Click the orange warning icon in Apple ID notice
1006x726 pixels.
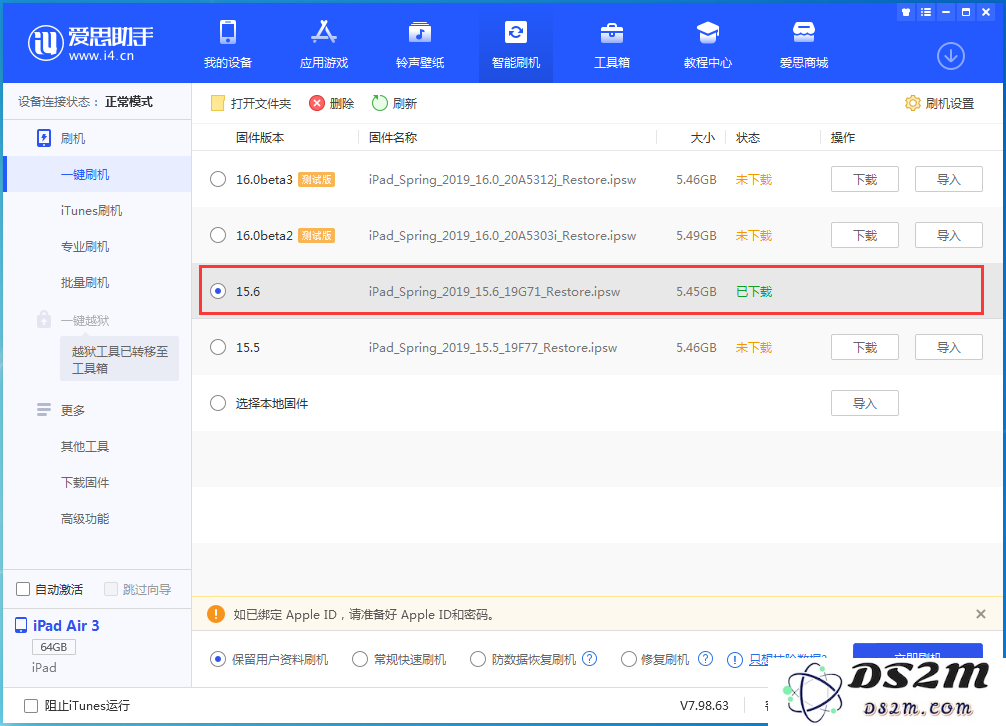(x=216, y=614)
